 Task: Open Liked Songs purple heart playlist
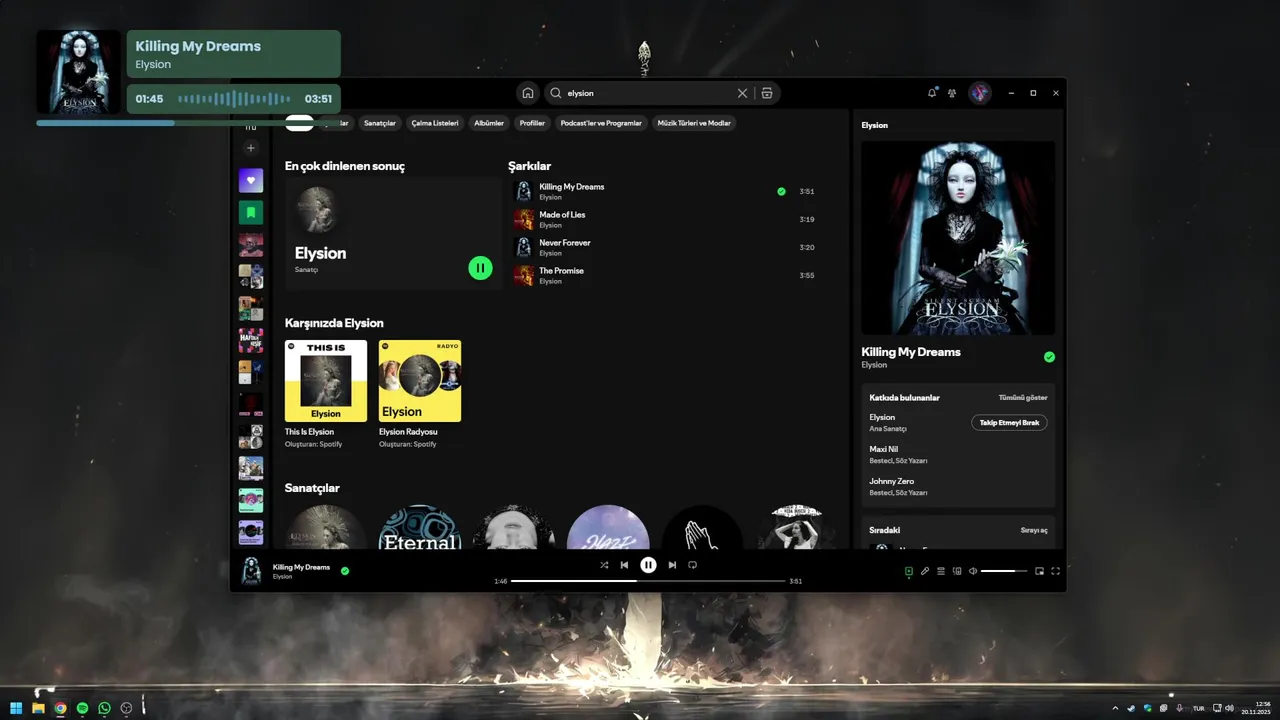click(x=251, y=181)
